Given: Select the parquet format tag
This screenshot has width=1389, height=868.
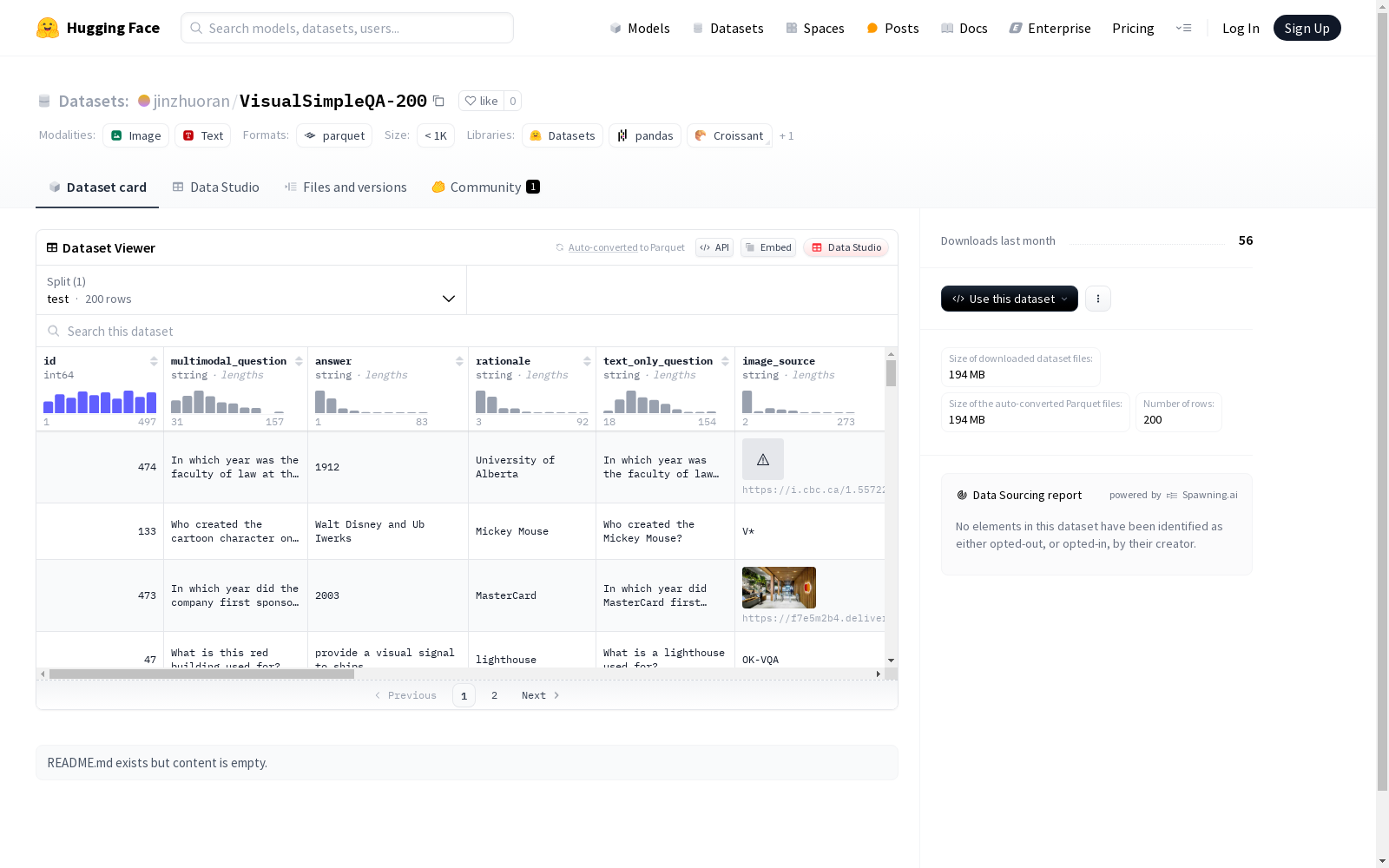Looking at the screenshot, I should pyautogui.click(x=334, y=135).
